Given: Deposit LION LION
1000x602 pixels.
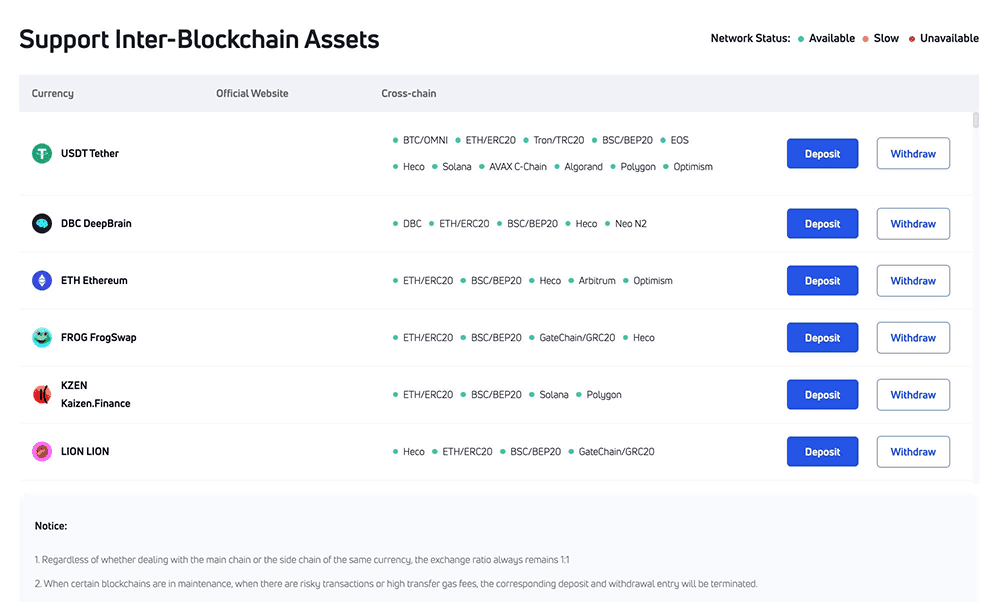Looking at the screenshot, I should click(822, 452).
